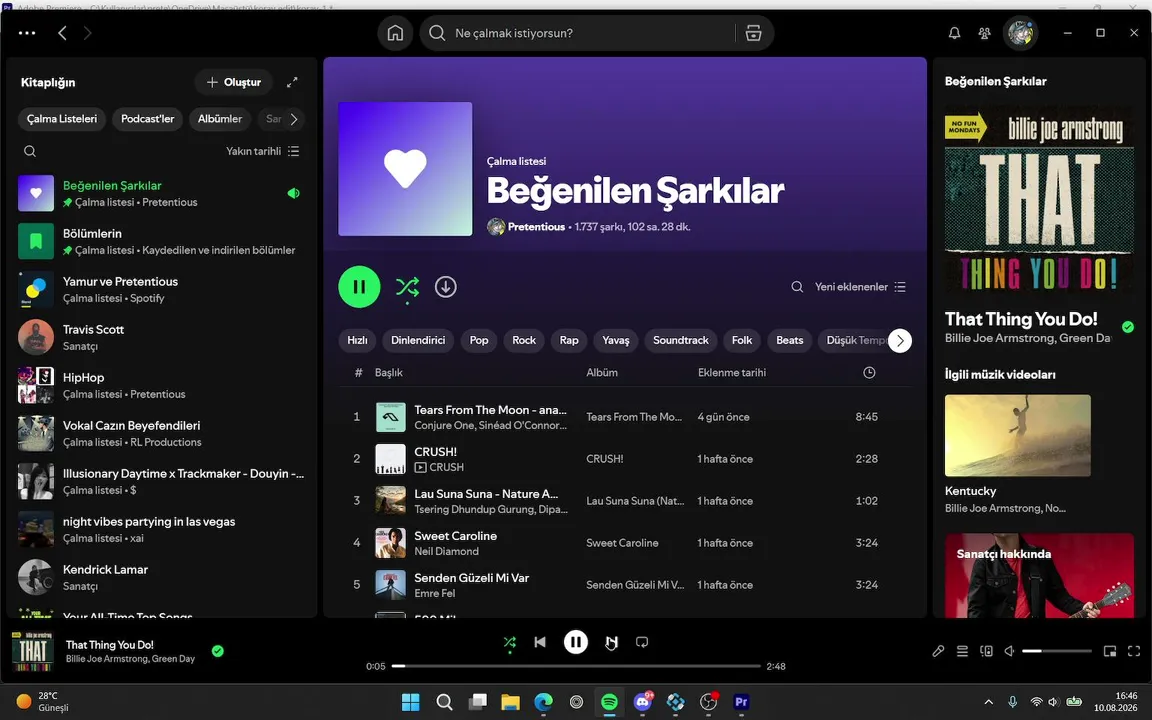
Task: Filter songs by Rock
Action: tap(524, 340)
